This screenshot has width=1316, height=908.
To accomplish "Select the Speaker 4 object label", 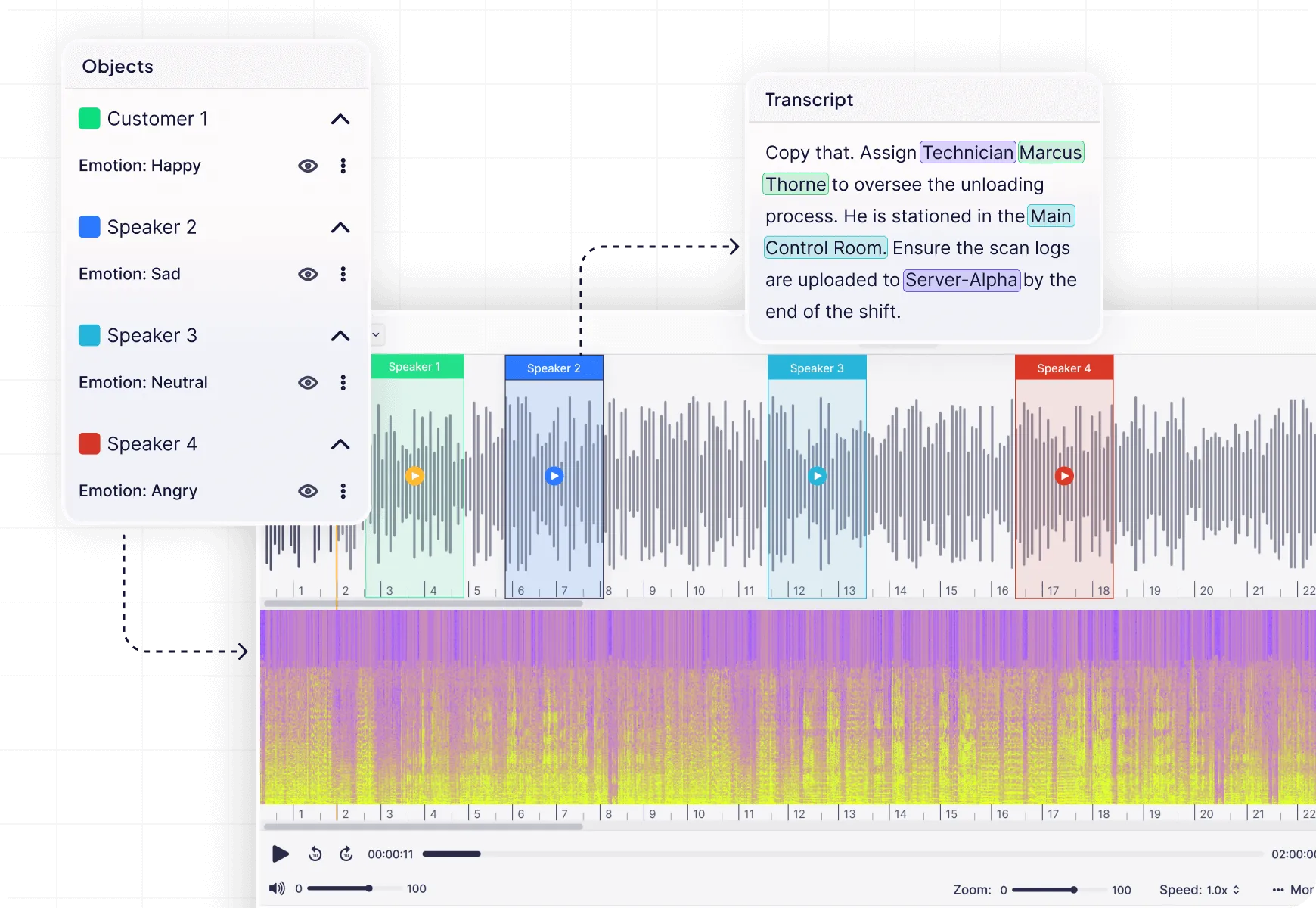I will pos(152,443).
